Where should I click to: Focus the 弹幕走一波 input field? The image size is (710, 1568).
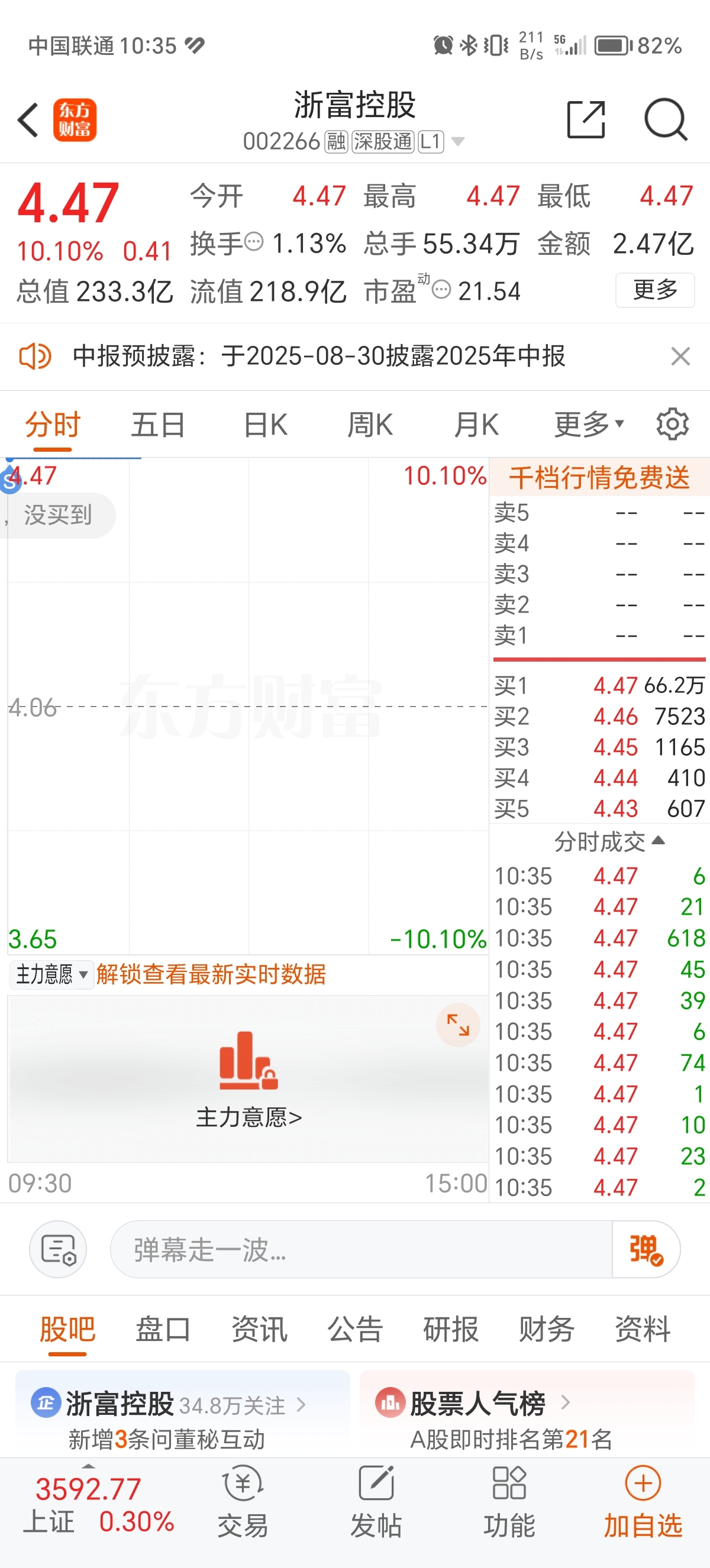pos(360,1249)
